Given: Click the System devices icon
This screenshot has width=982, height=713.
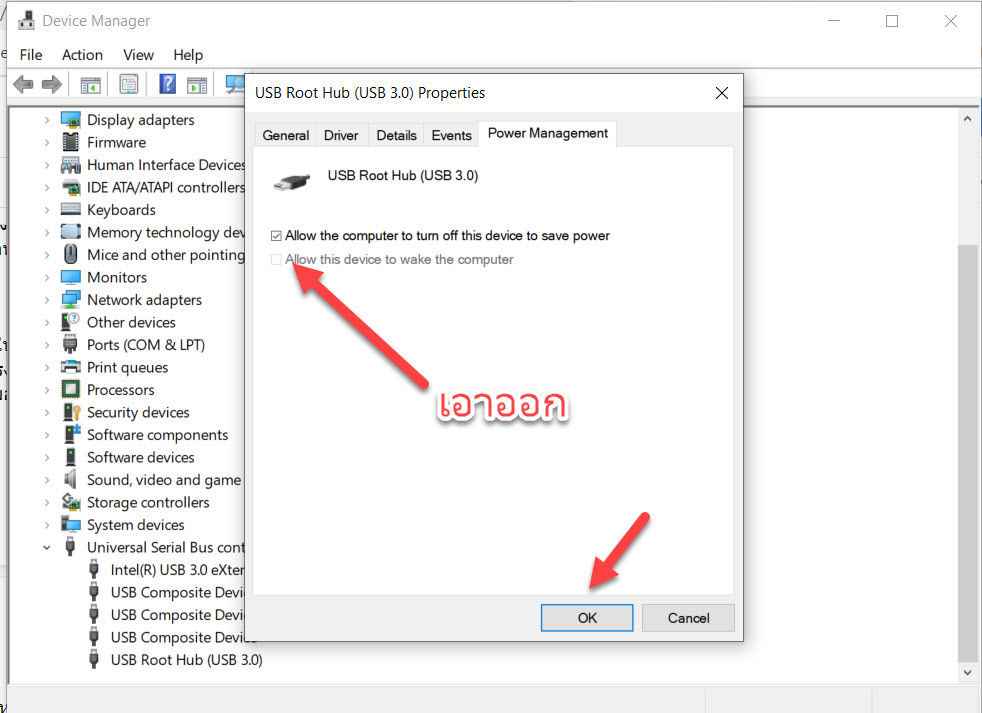Looking at the screenshot, I should (71, 524).
